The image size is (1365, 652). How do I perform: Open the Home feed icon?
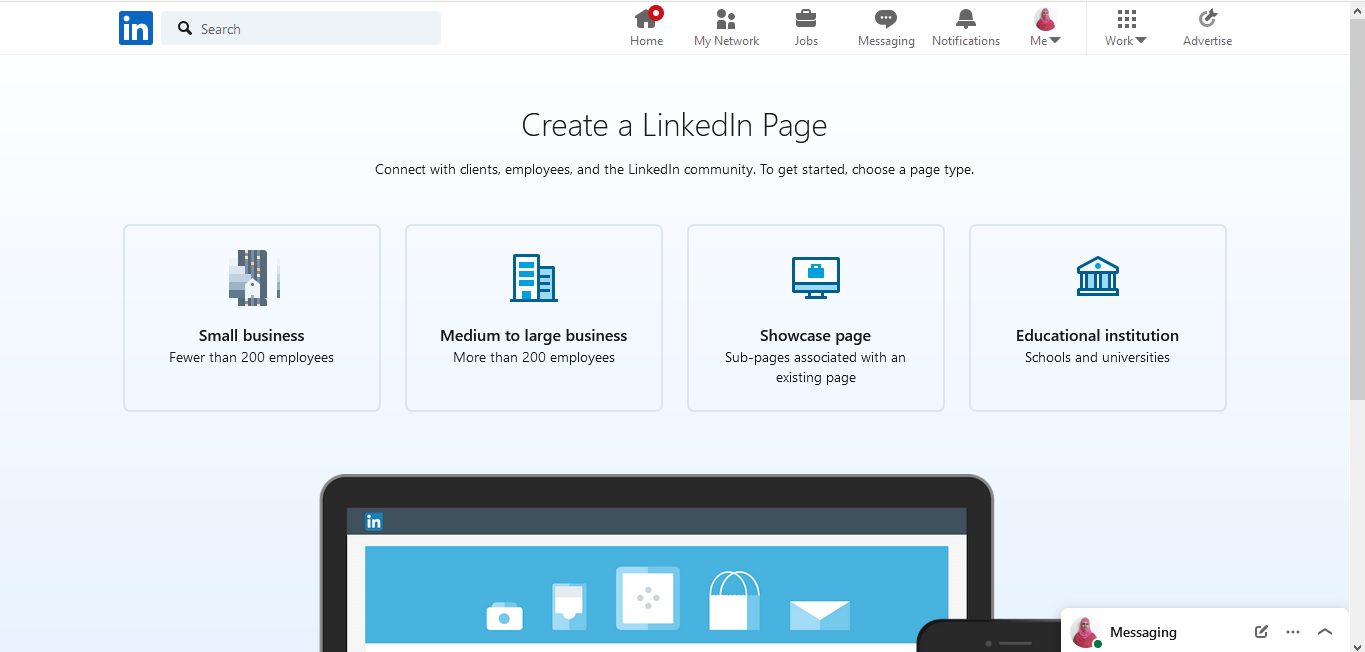point(646,19)
